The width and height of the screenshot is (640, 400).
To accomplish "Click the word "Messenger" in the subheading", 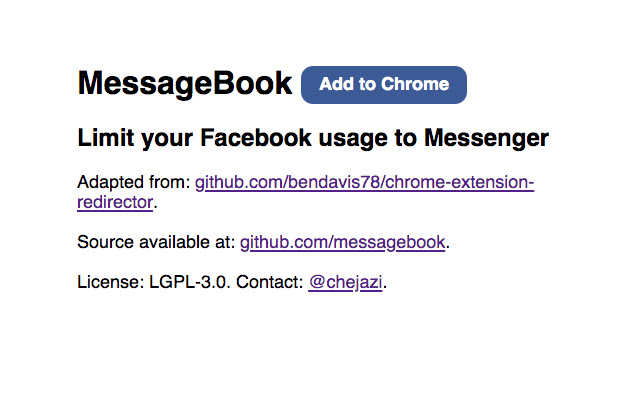I will point(486,138).
